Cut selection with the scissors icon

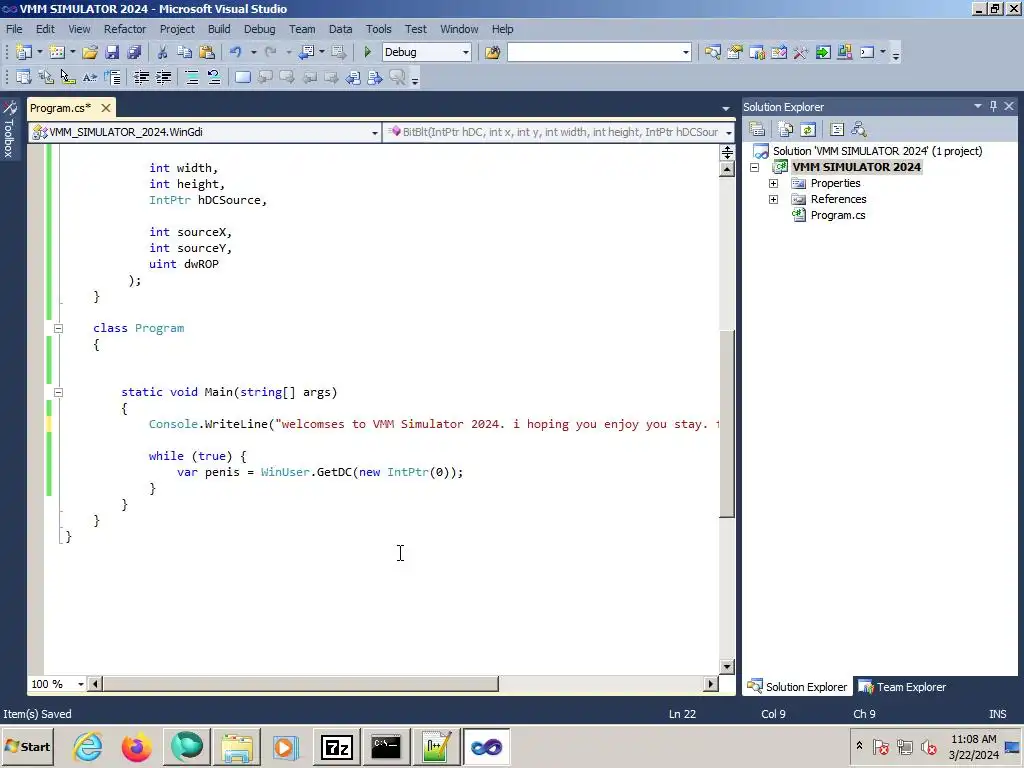(162, 52)
